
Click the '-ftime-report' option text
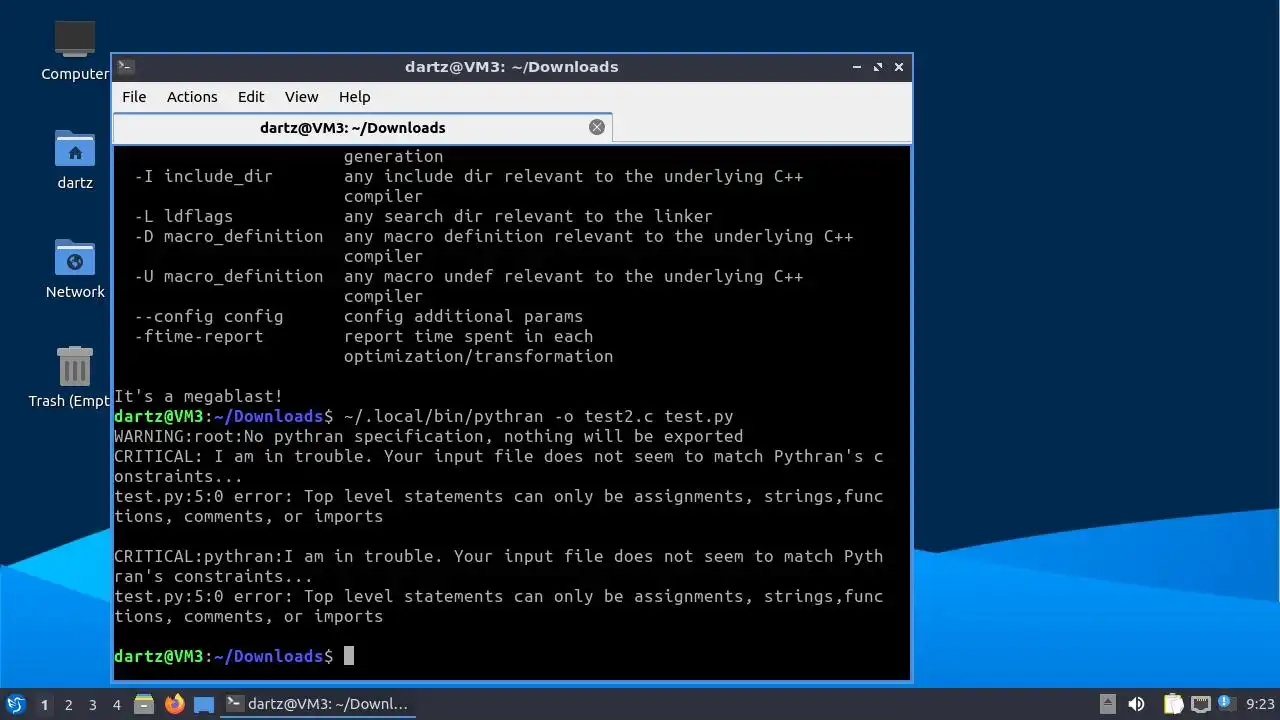(199, 336)
